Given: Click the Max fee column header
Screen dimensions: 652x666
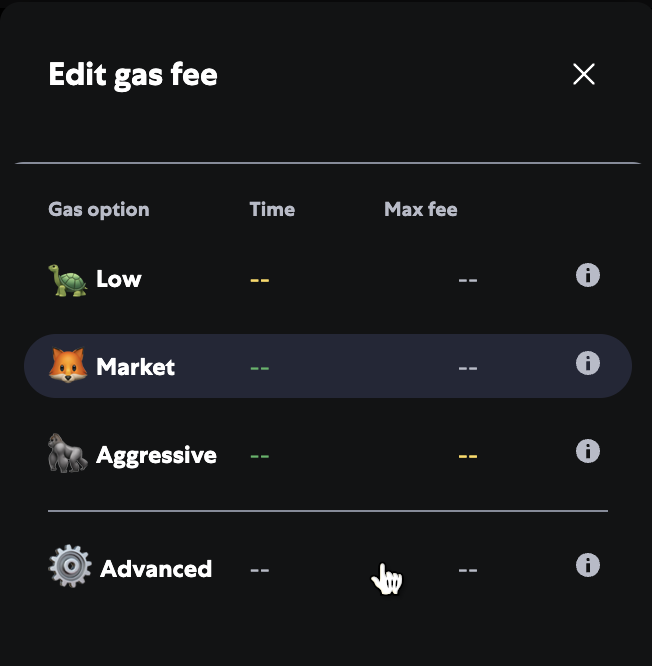Looking at the screenshot, I should point(421,209).
